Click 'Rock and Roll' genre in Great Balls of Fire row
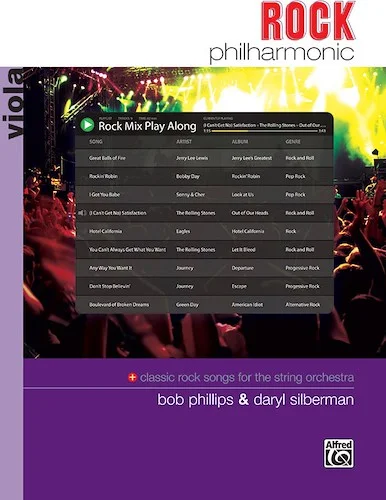The width and height of the screenshot is (386, 500). tap(299, 158)
